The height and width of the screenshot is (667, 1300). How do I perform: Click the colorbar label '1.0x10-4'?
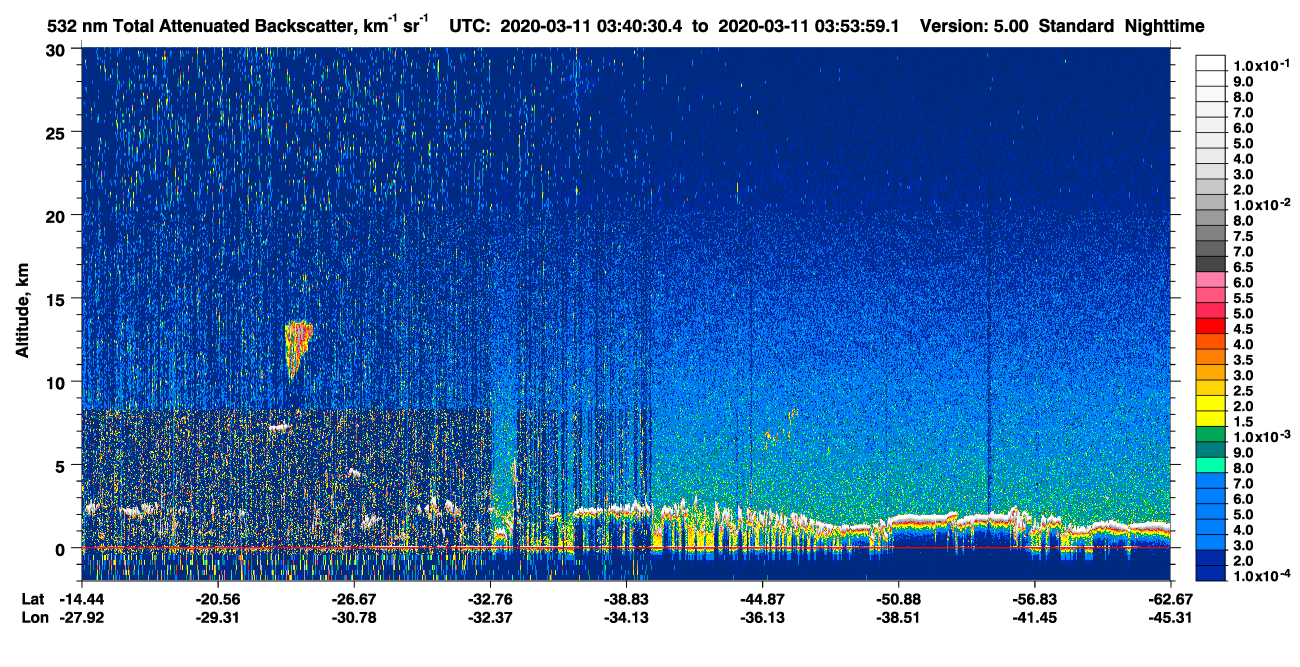[x=1263, y=577]
